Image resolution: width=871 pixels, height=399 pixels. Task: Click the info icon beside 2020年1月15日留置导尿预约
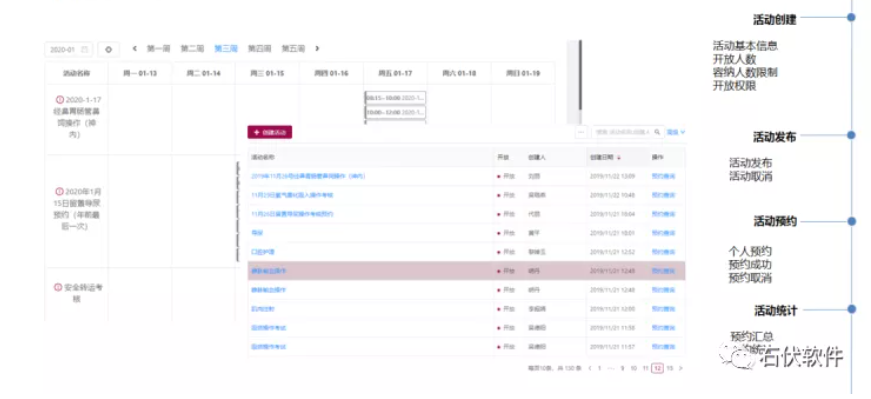60,192
